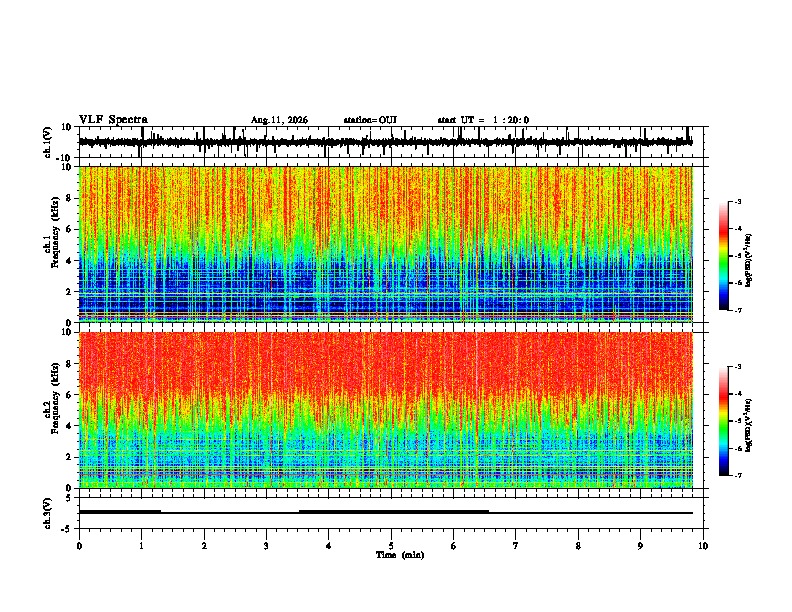Click the 6 tick on time axis

pos(454,546)
